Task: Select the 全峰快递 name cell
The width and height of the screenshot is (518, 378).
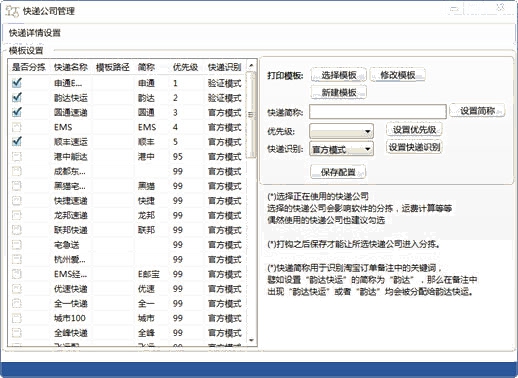Action: pos(71,333)
